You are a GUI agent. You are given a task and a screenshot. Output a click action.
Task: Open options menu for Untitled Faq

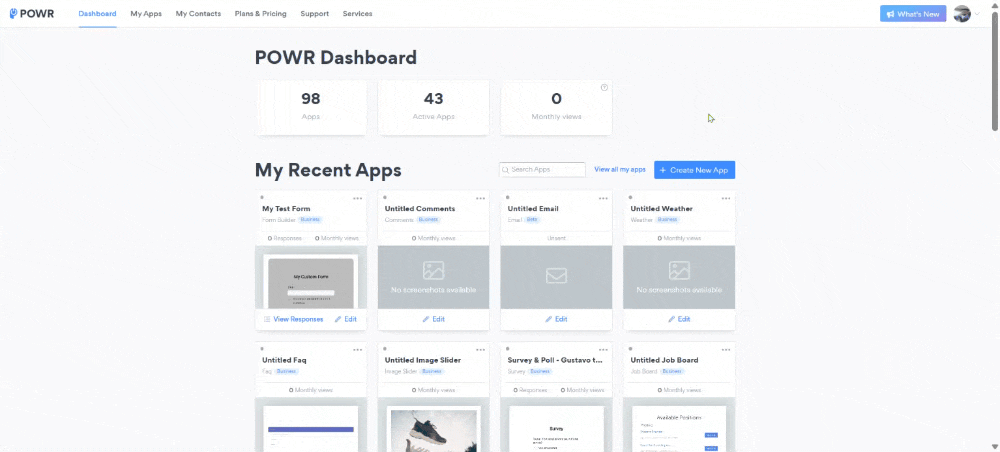(x=358, y=349)
